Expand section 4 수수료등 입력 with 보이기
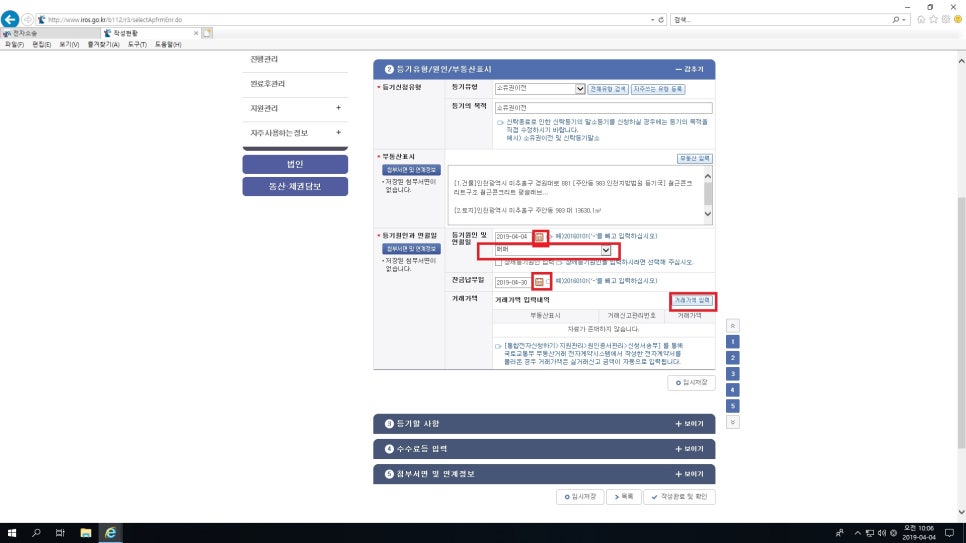966x543 pixels. (689, 449)
